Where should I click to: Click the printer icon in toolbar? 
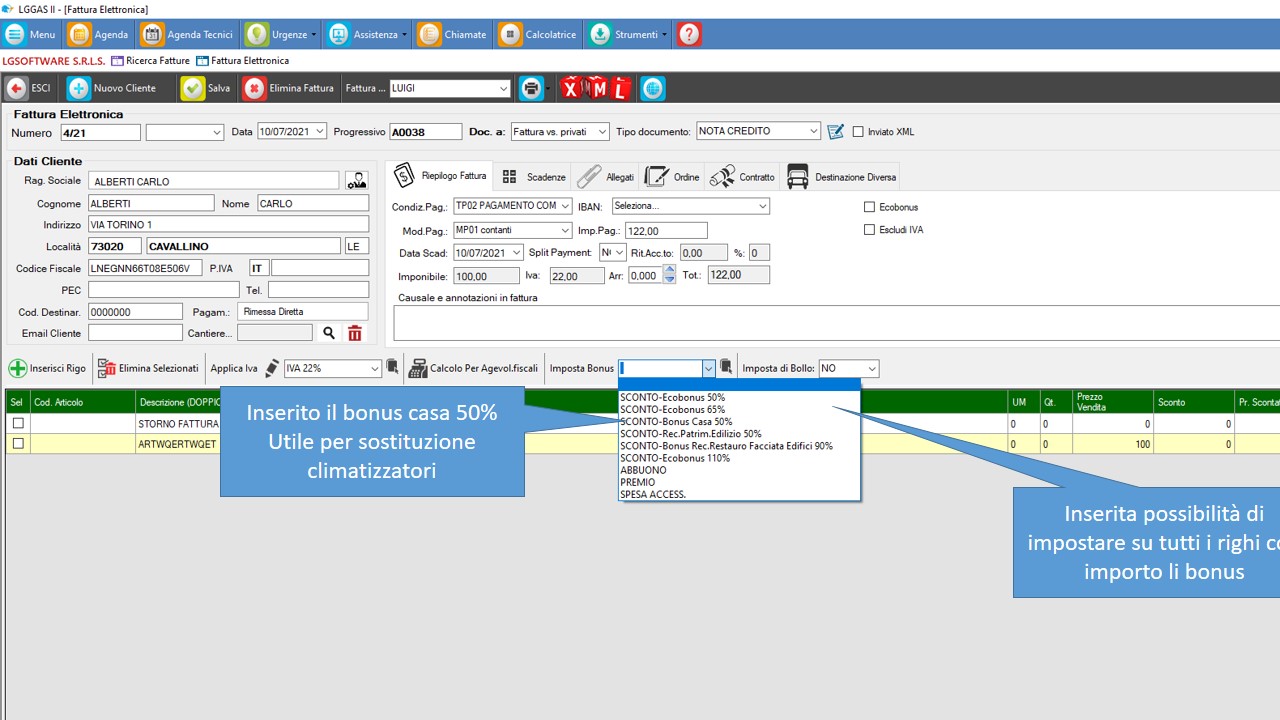[531, 88]
